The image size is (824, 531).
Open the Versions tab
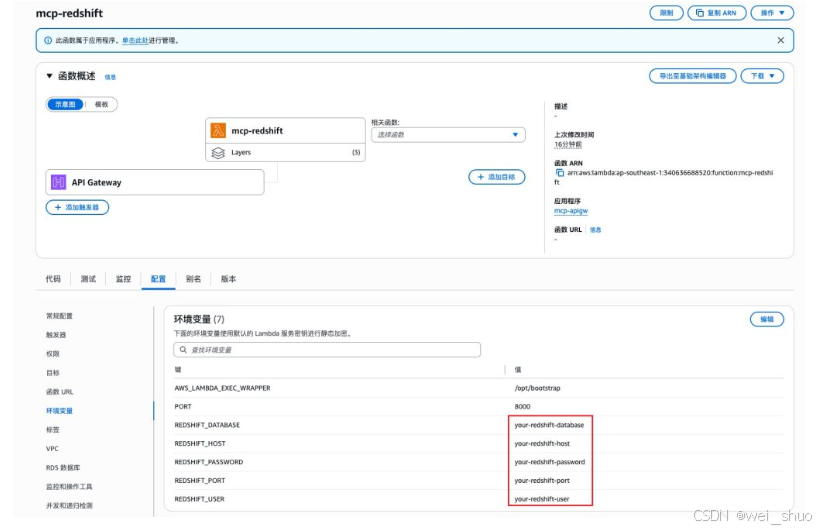coord(228,279)
